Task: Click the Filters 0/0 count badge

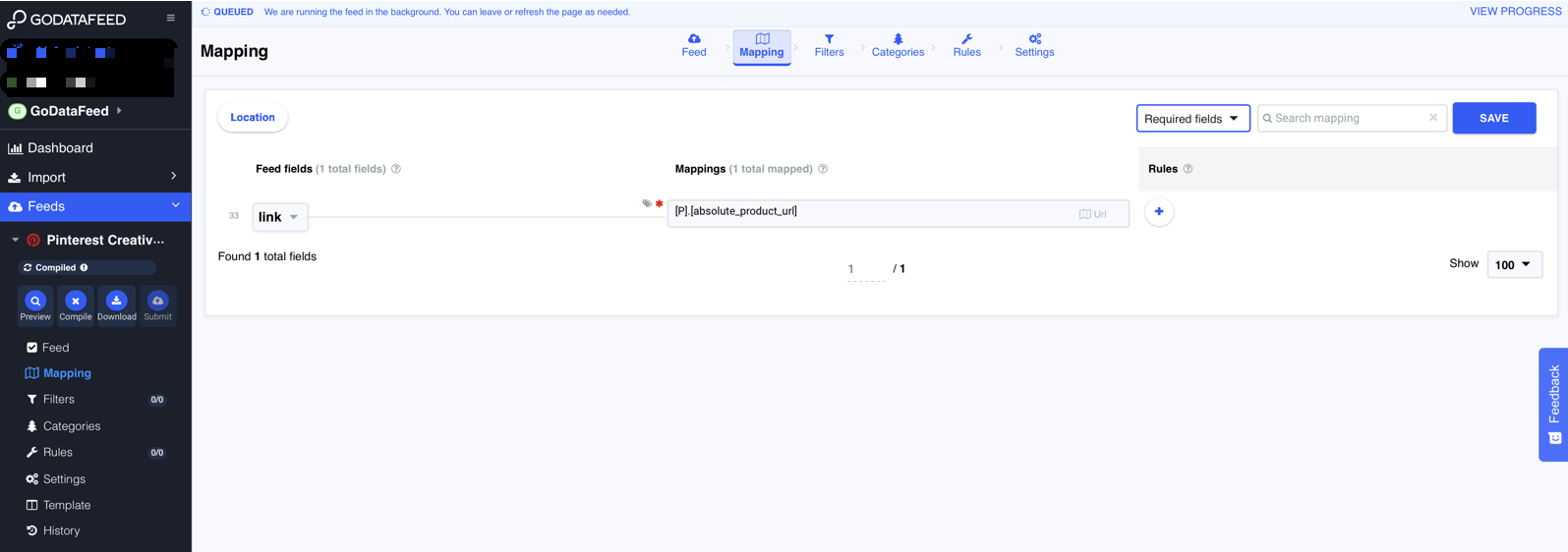Action: click(x=157, y=400)
